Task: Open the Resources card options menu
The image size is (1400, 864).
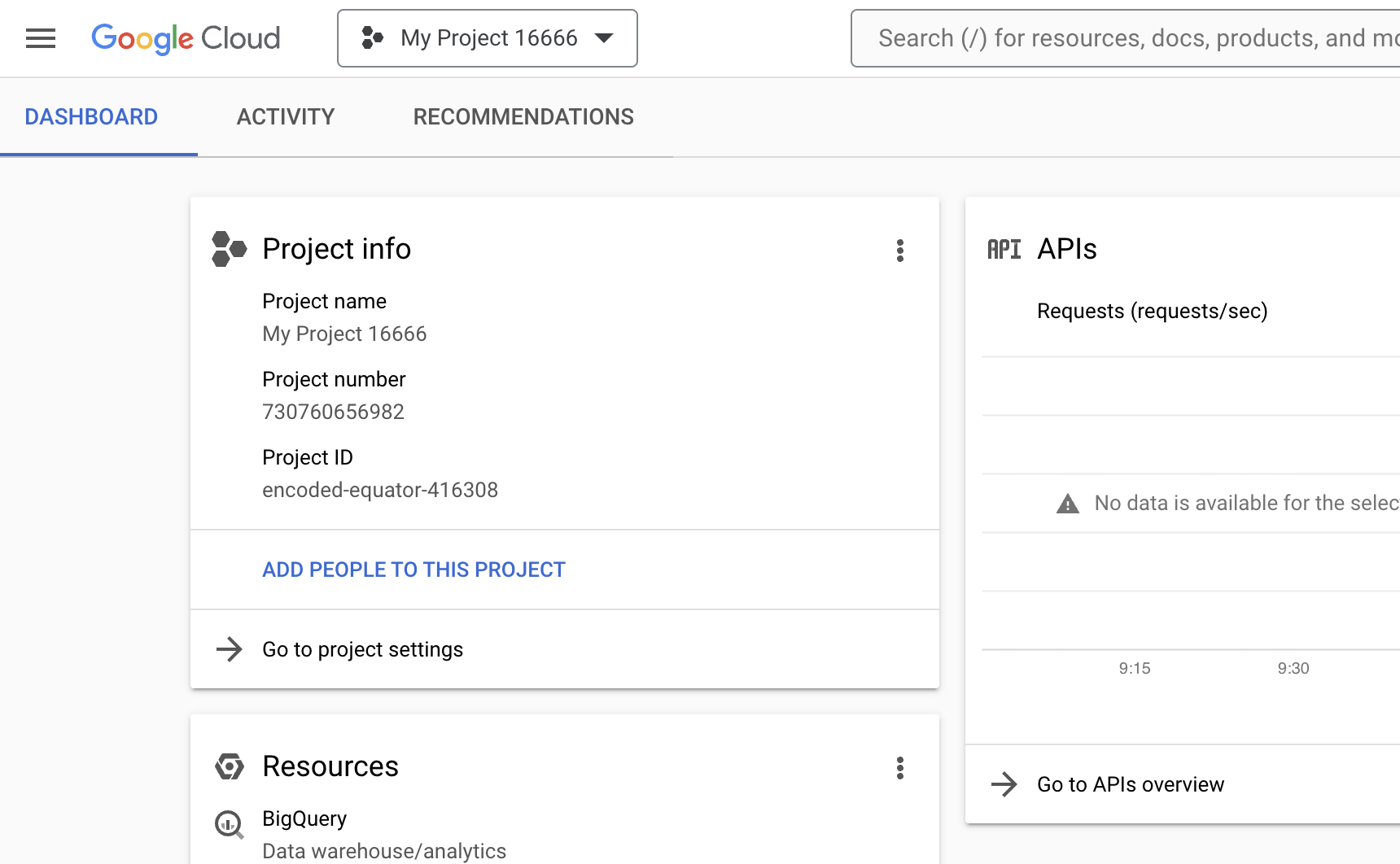Action: (x=900, y=768)
